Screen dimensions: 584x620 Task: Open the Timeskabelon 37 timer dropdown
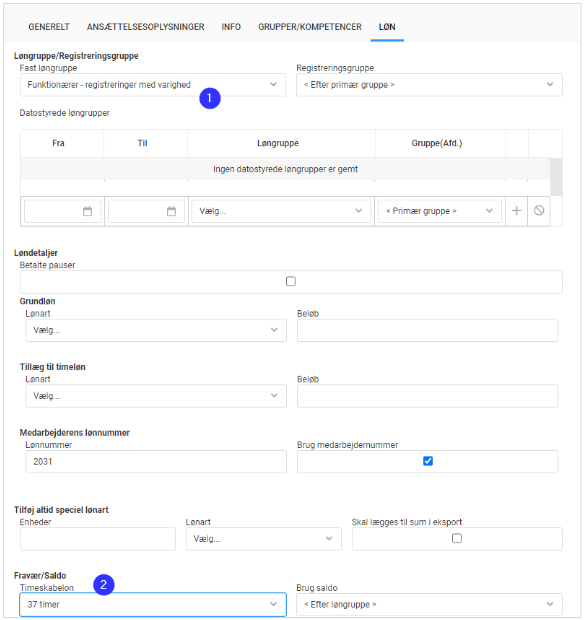[153, 605]
